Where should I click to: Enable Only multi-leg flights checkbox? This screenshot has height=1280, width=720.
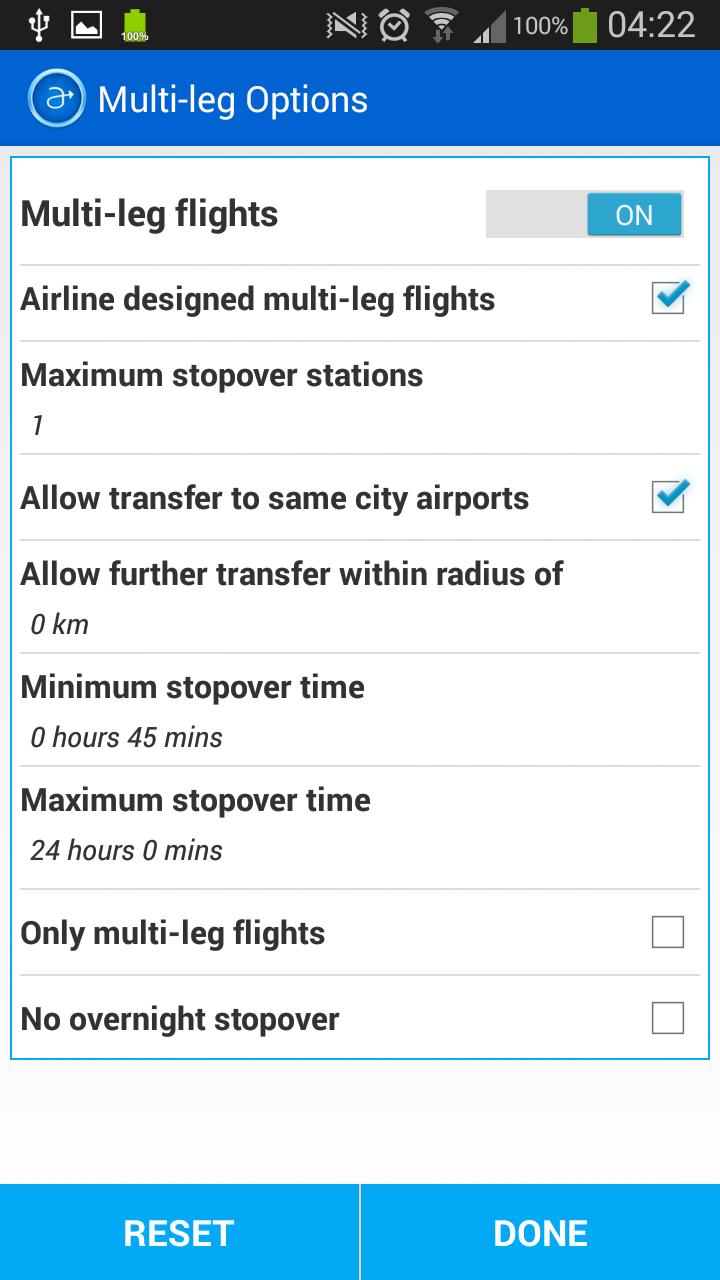[x=668, y=932]
